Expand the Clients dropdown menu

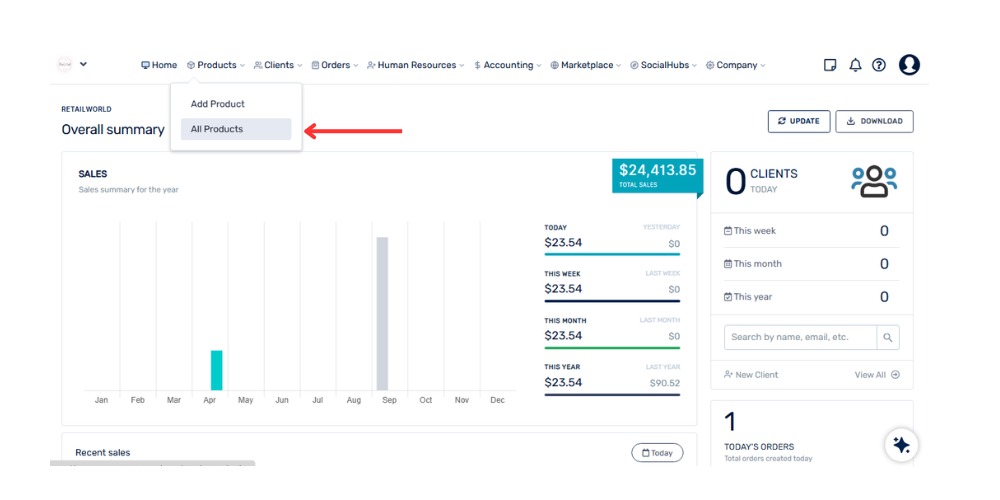point(278,65)
